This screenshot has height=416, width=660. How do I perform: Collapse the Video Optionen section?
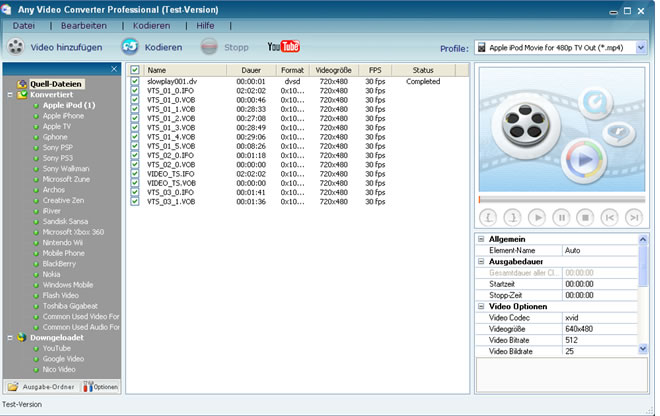pyautogui.click(x=481, y=307)
